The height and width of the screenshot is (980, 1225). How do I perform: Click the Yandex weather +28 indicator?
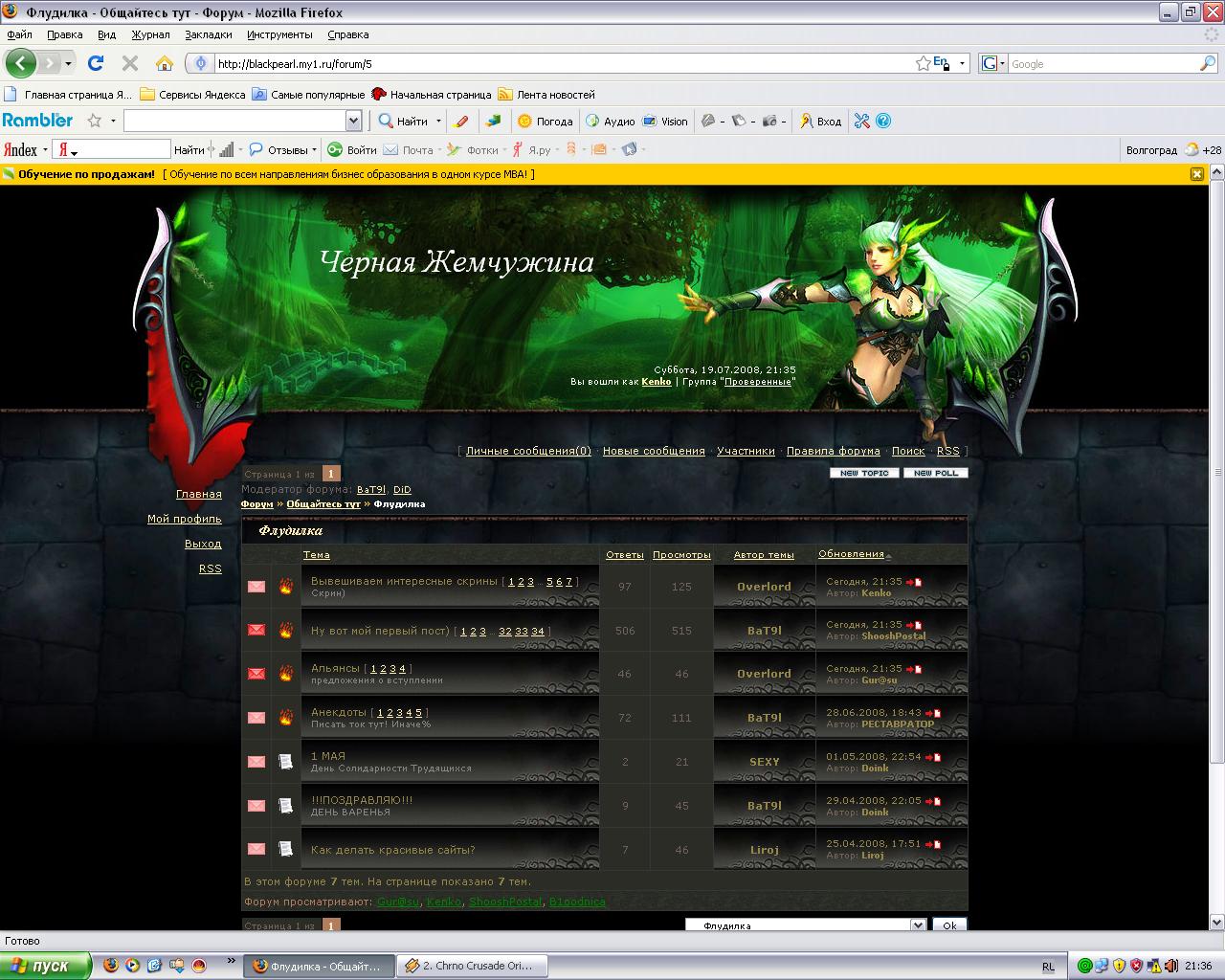(x=1203, y=149)
